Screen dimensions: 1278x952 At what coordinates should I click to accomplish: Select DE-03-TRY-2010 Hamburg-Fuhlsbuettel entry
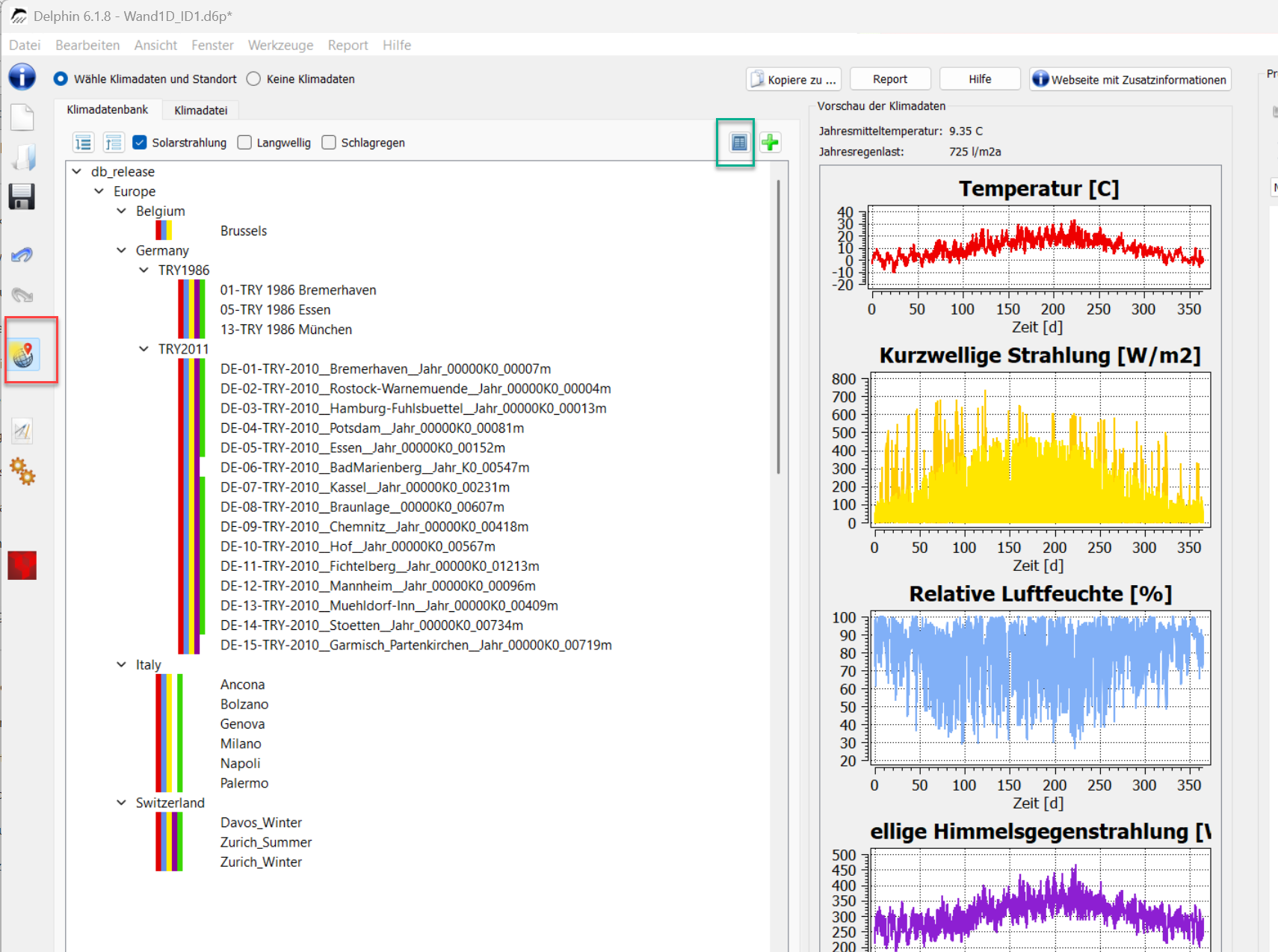(413, 409)
